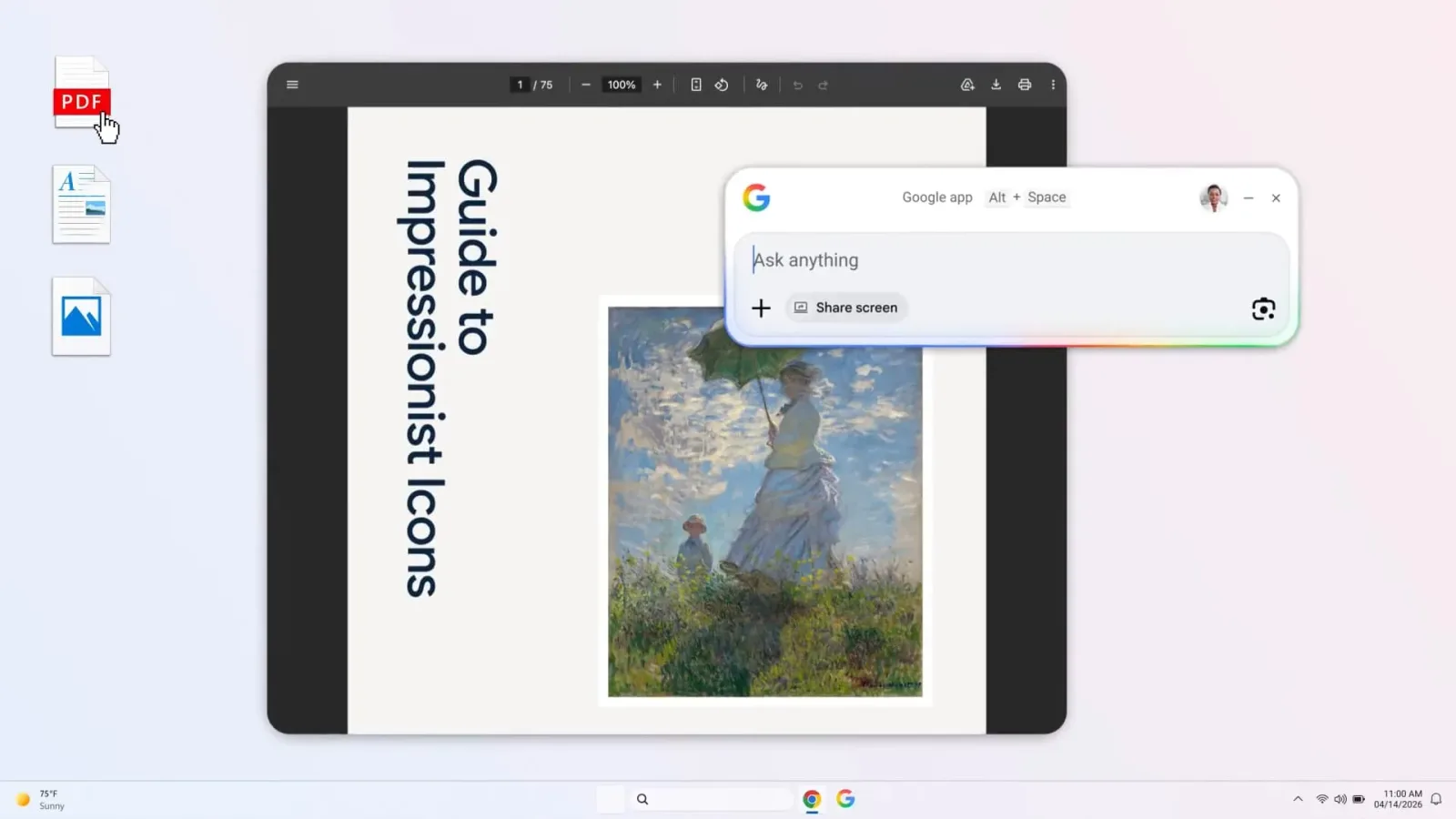Save the PDF to Google Drive
1456x819 pixels.
coord(967,85)
